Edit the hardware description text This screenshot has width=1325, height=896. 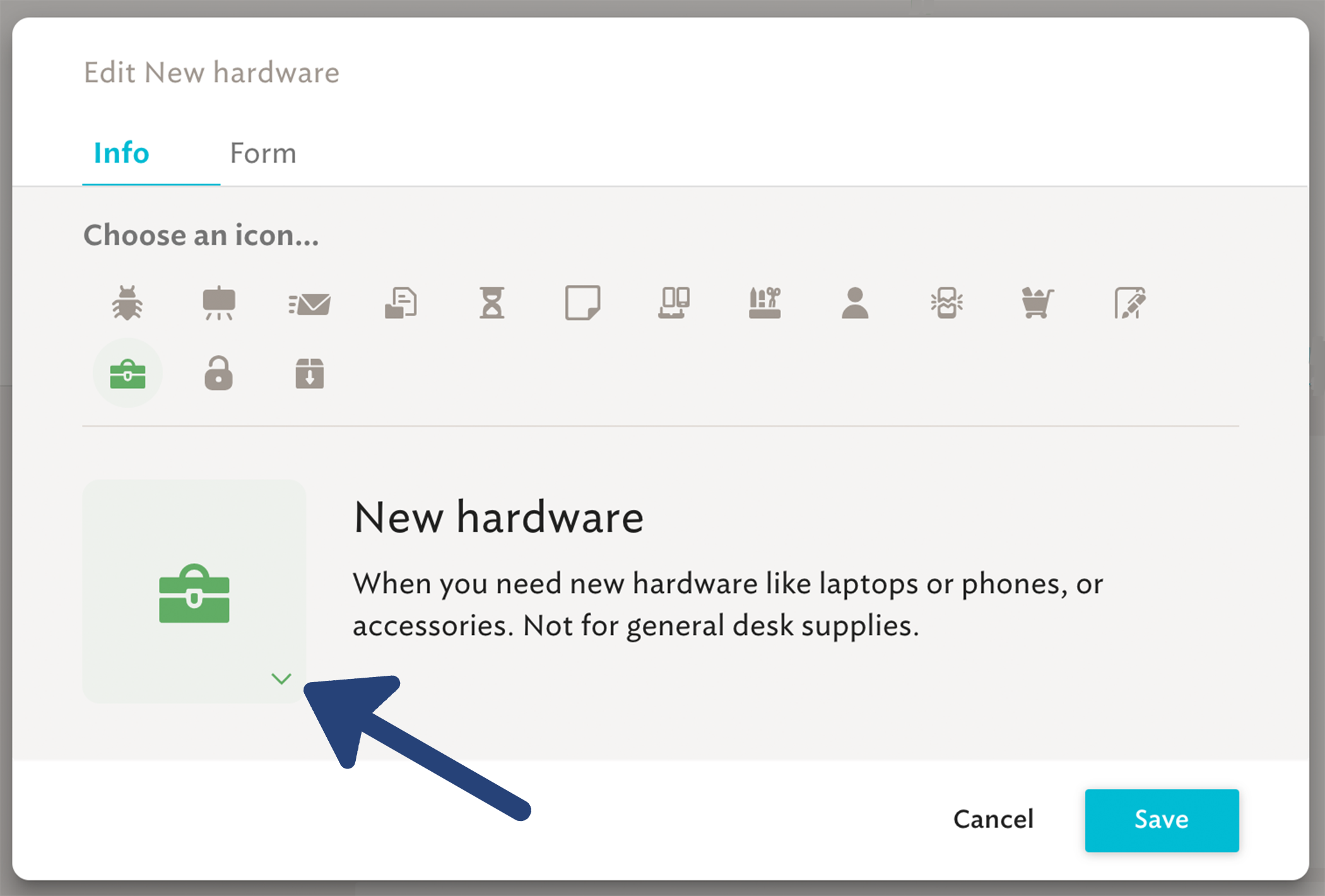pyautogui.click(x=727, y=604)
